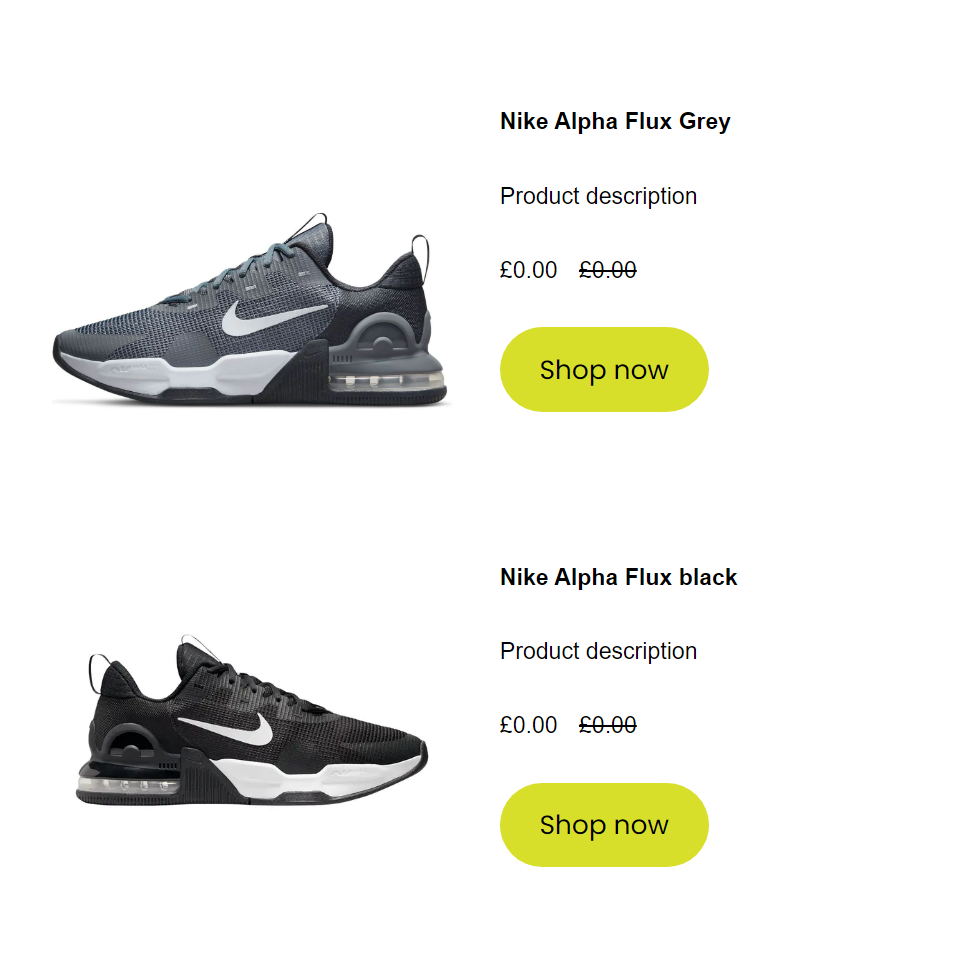Click the £0.00 price under the black shoe
Screen dimensions: 967x970
528,724
